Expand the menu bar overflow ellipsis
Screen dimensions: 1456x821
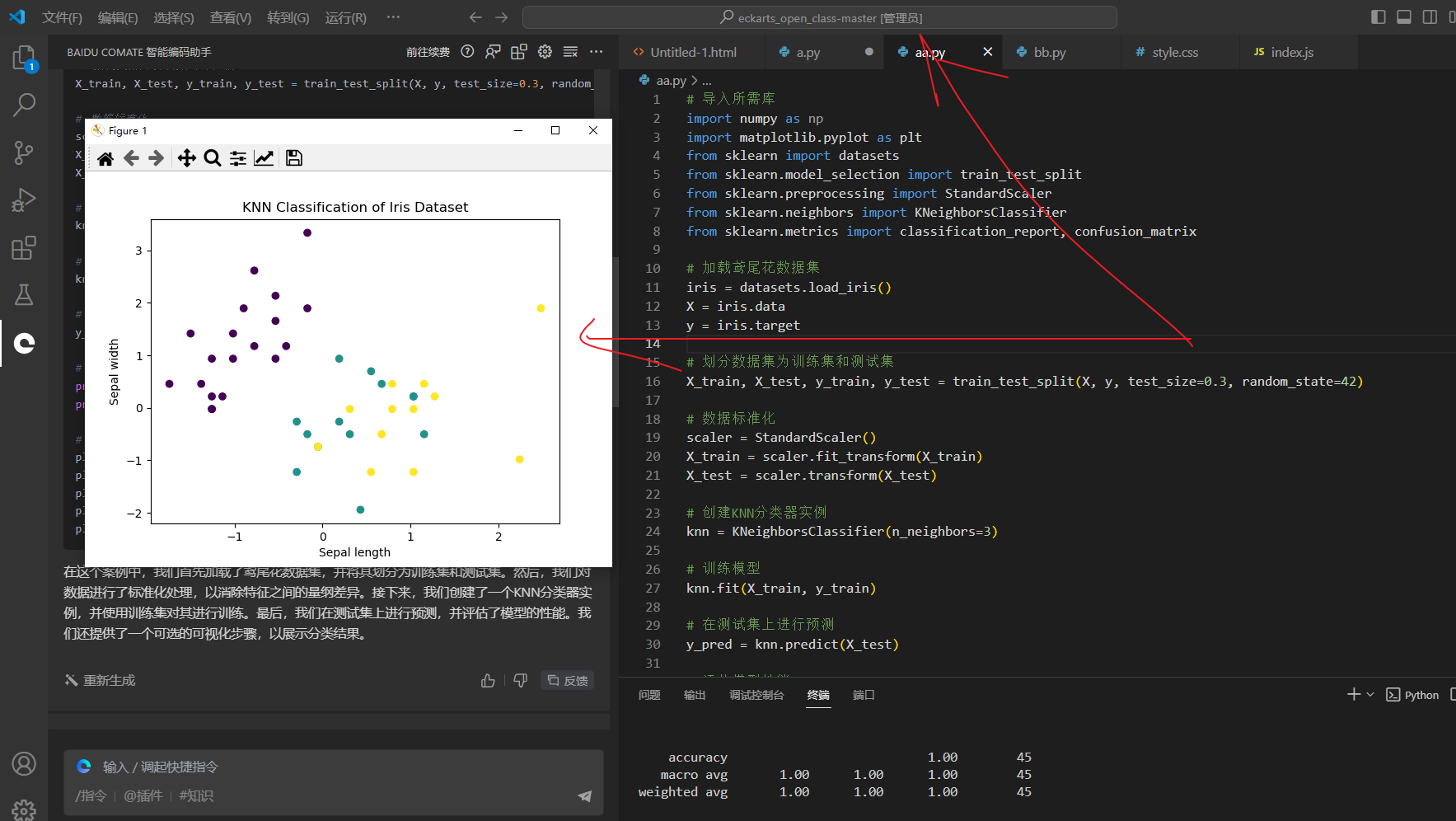click(393, 17)
